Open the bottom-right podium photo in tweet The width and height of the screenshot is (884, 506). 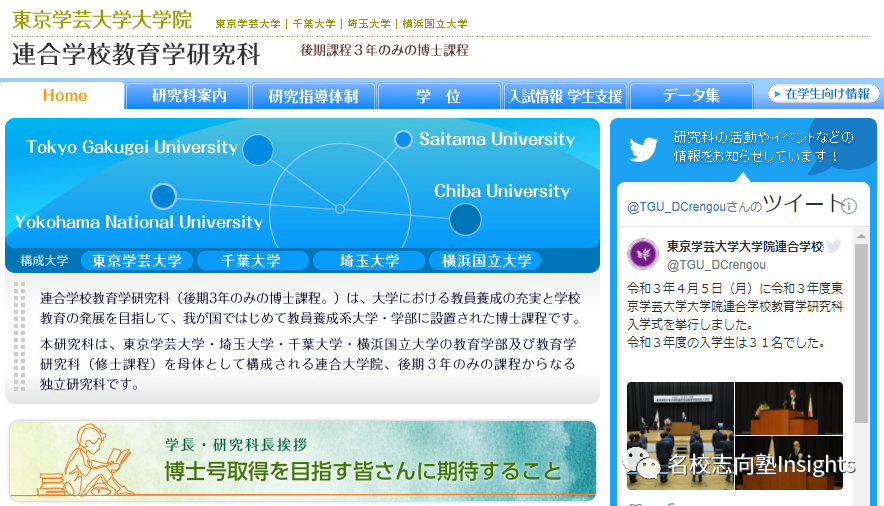click(x=789, y=463)
